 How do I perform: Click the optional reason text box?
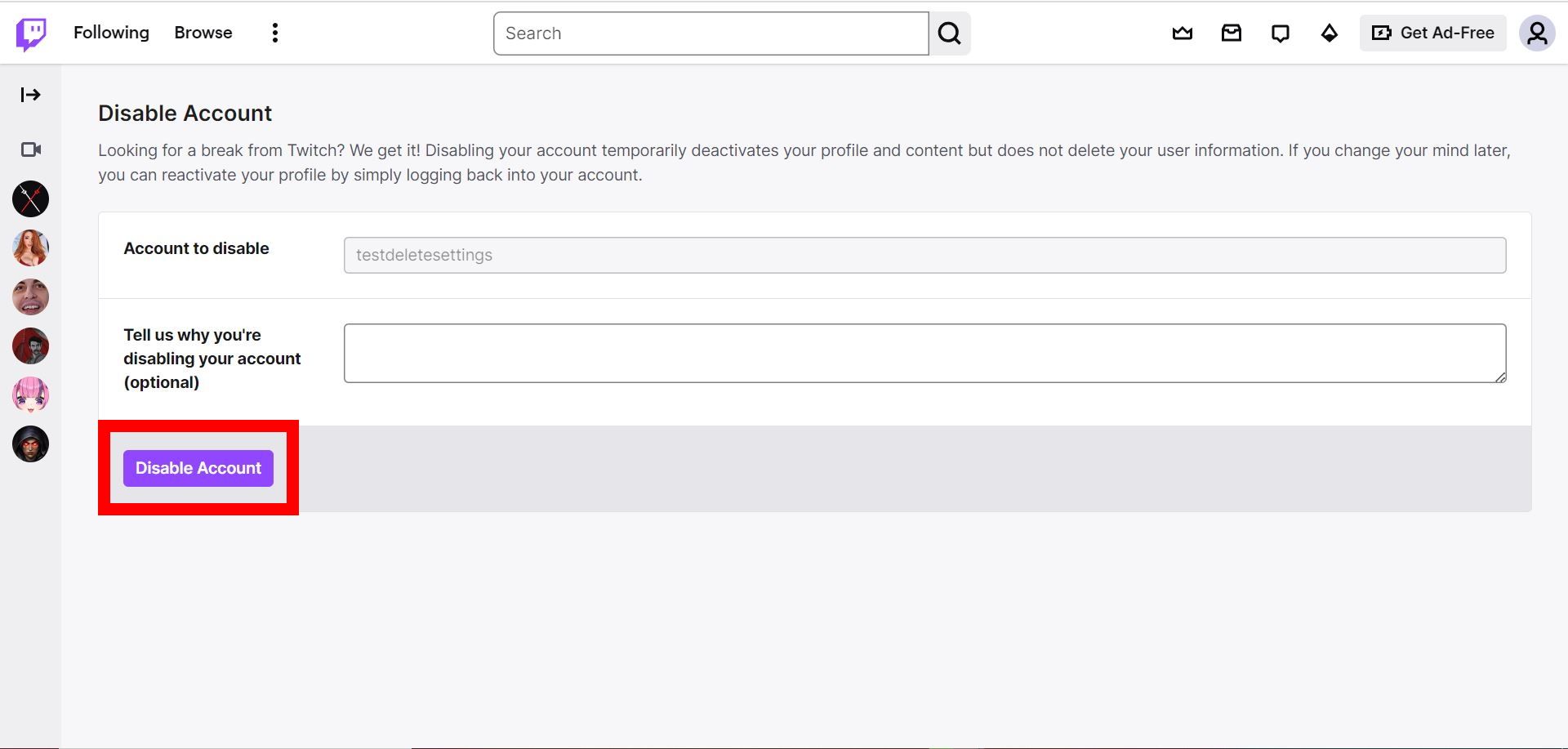[924, 353]
